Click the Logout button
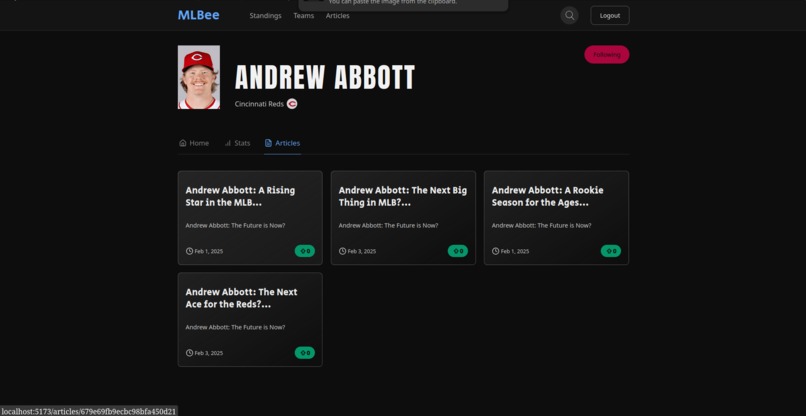Image resolution: width=806 pixels, height=416 pixels. (610, 15)
